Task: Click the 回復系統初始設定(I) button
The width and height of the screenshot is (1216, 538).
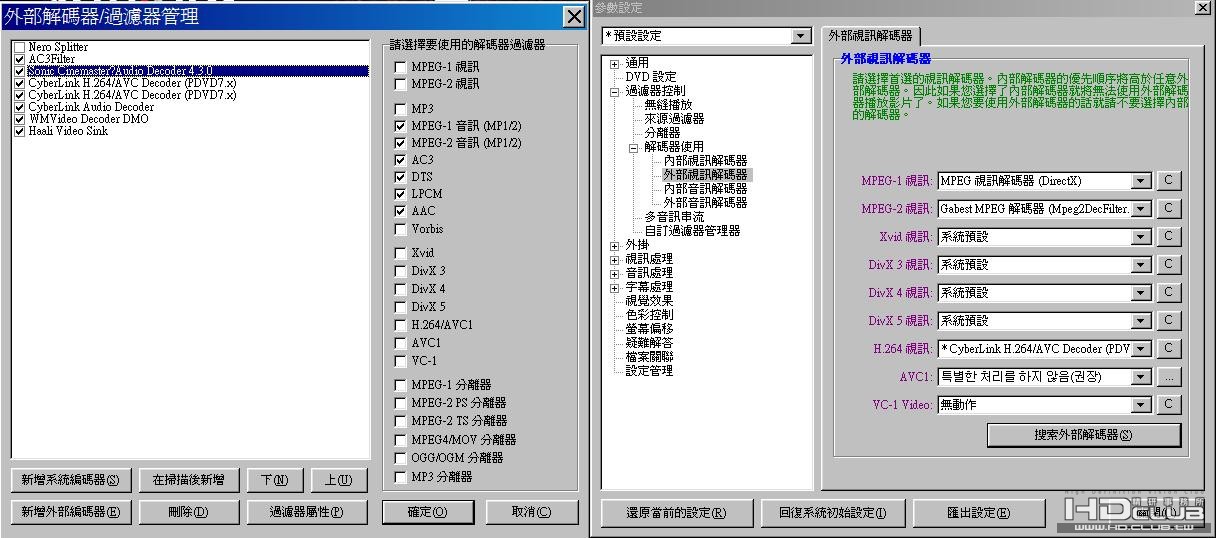Action: [833, 513]
